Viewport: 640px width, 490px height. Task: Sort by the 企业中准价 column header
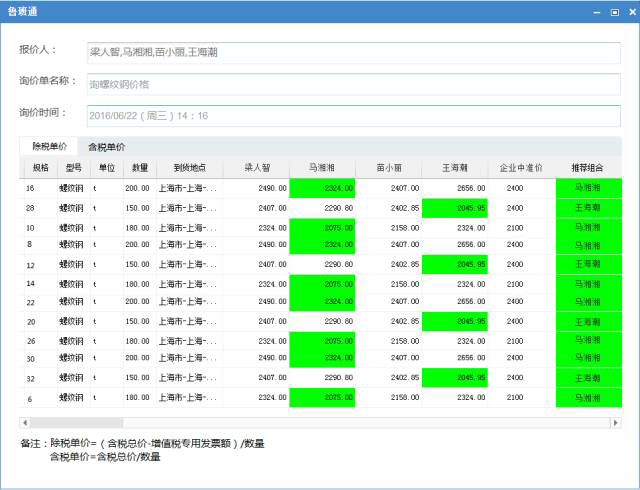[x=521, y=167]
